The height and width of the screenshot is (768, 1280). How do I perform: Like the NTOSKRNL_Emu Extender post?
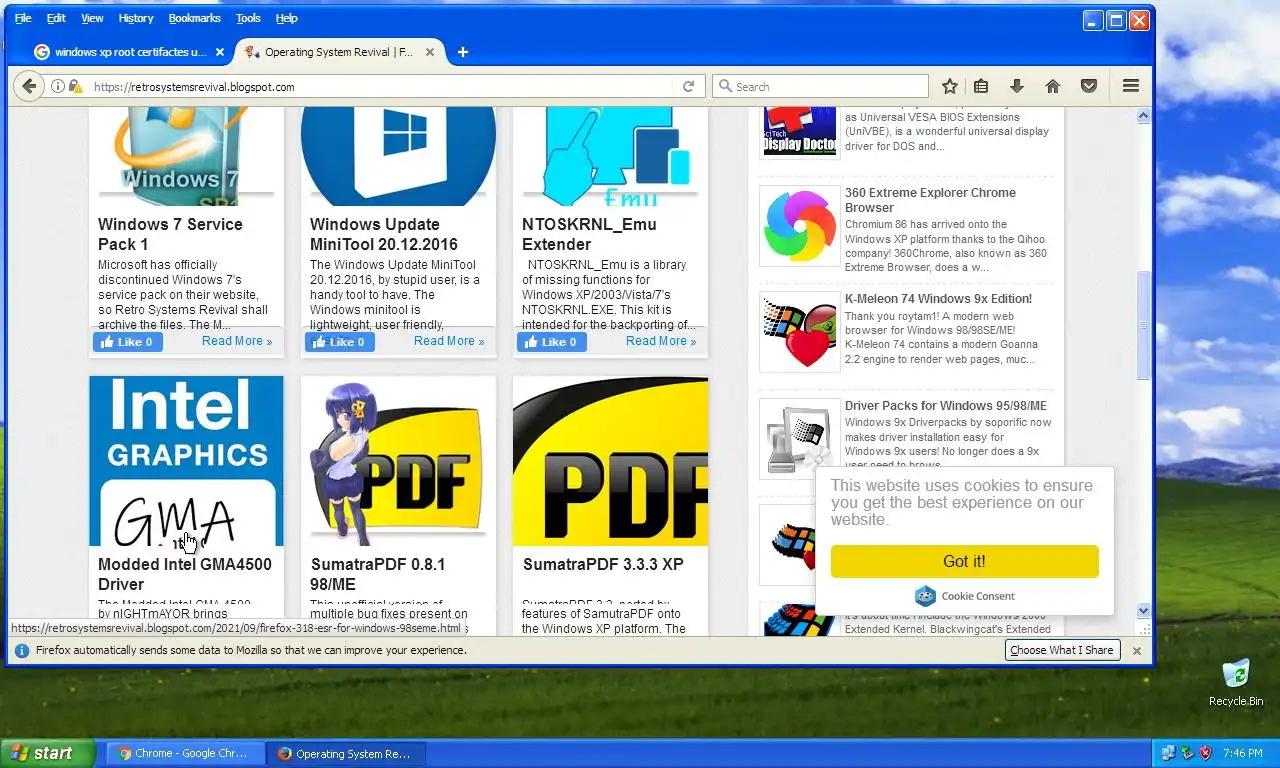click(x=552, y=342)
